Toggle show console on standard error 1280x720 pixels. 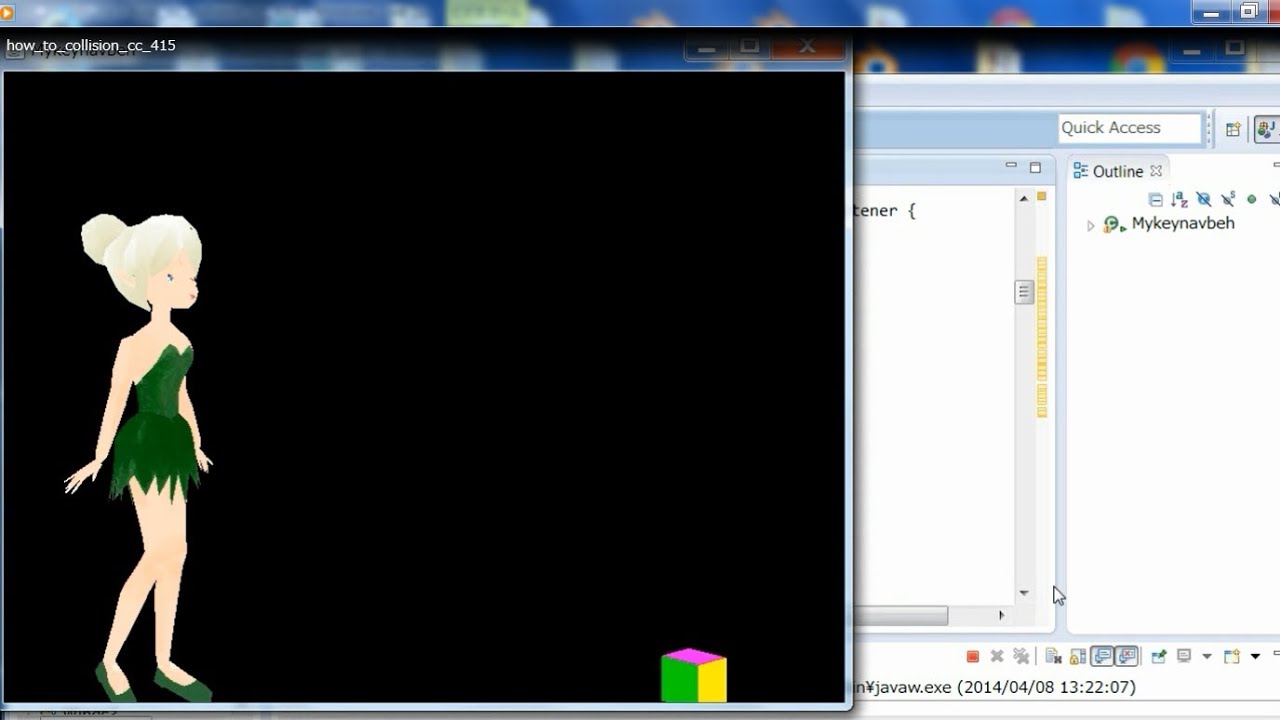(x=1127, y=657)
